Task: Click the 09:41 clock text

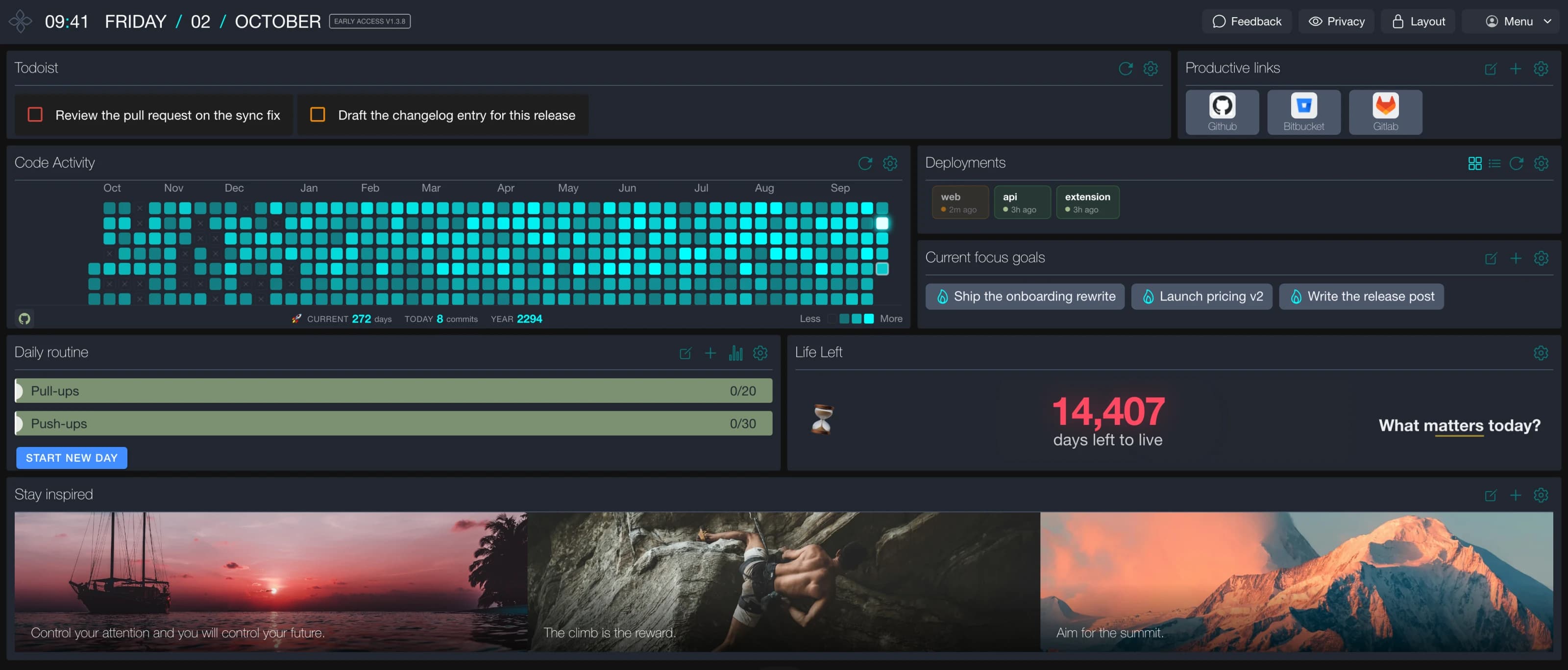Action: click(x=67, y=21)
